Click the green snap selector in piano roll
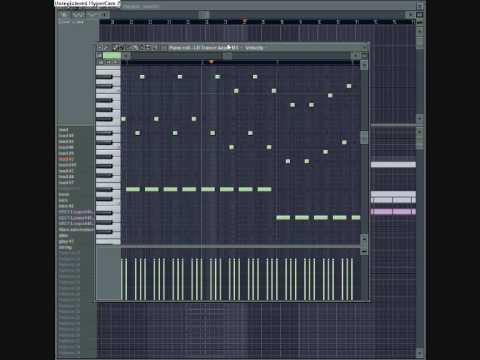Screen dimensions: 480x360 point(112,56)
